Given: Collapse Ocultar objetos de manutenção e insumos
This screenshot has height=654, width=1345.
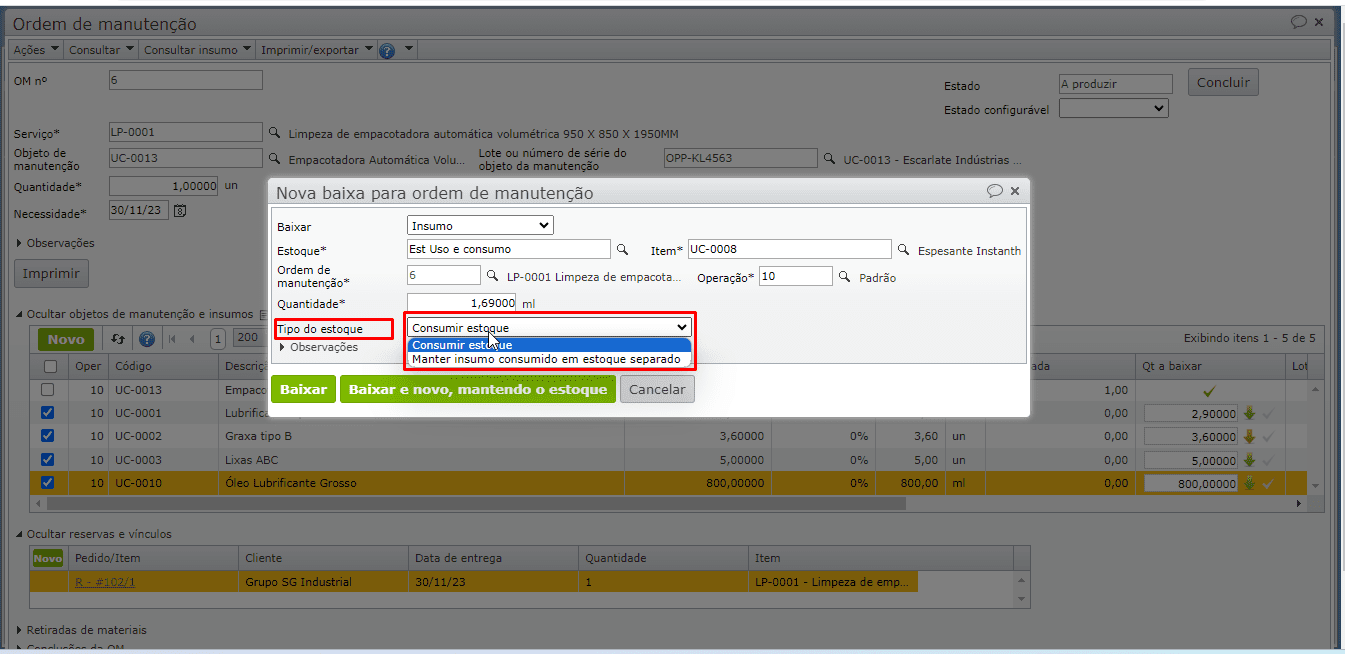Looking at the screenshot, I should [133, 314].
